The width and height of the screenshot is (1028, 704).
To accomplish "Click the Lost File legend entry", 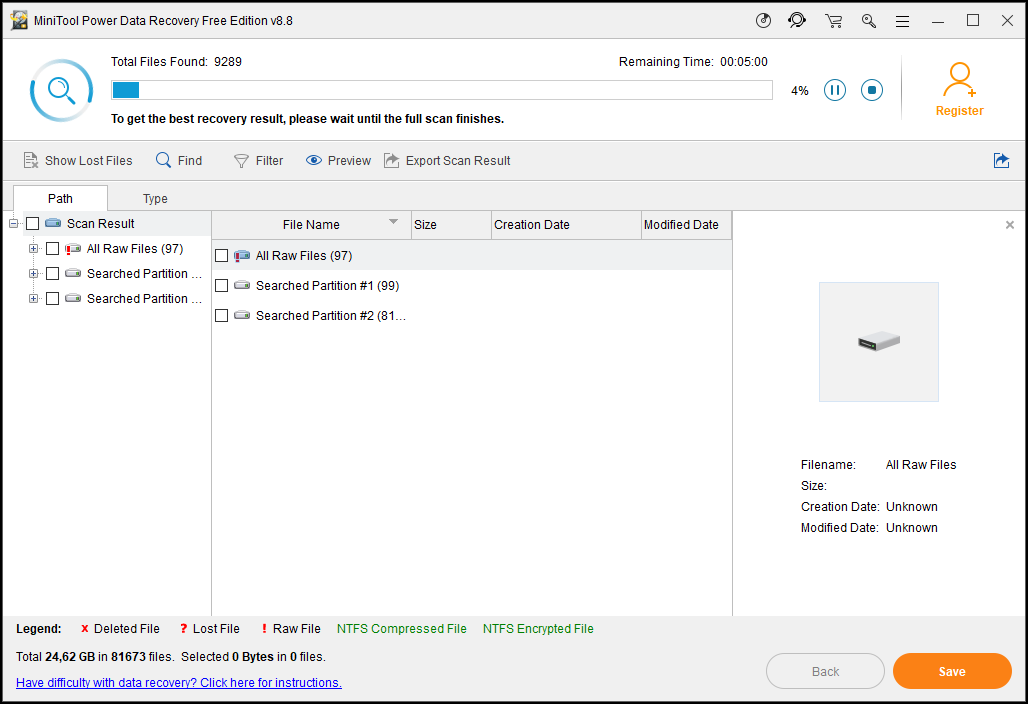I will [210, 629].
